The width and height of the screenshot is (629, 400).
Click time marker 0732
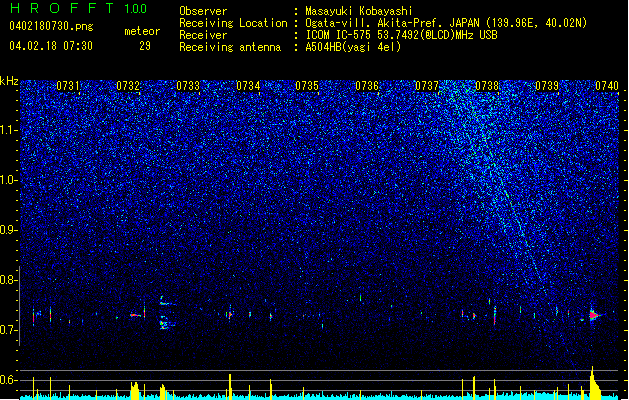[128, 86]
